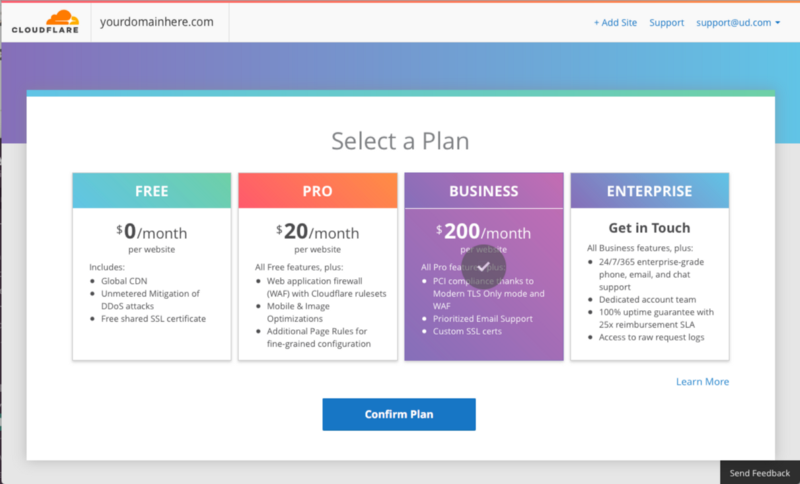Click the $20/month price on Pro plan
800x484 pixels.
click(x=318, y=232)
